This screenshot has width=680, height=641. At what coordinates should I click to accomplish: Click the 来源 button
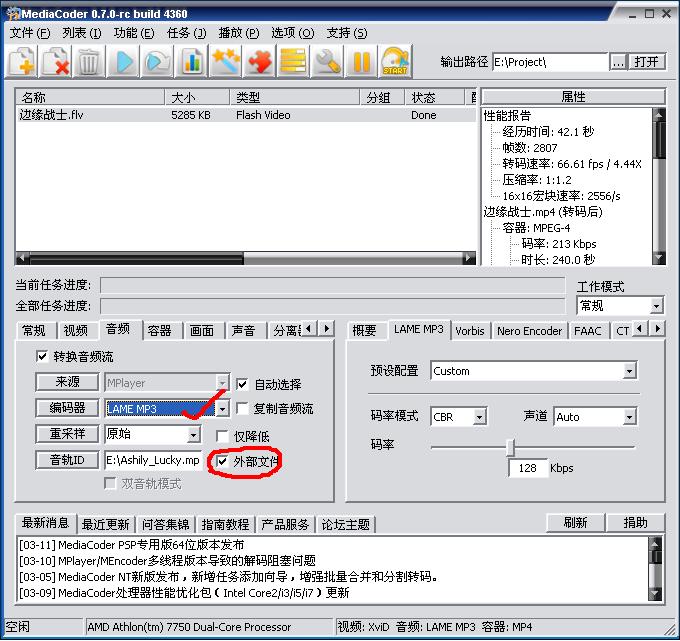point(67,382)
